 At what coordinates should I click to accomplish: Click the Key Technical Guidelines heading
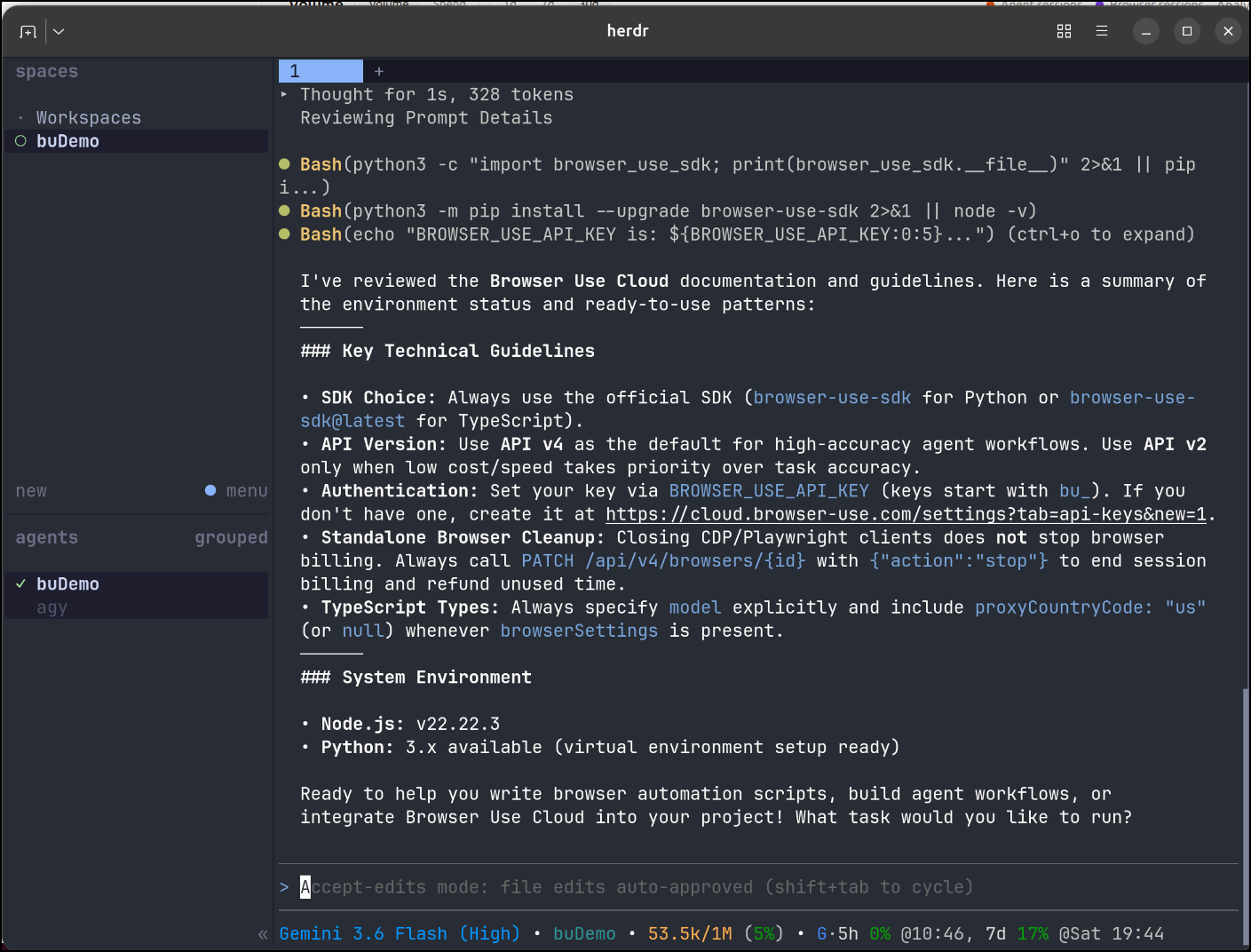[447, 351]
